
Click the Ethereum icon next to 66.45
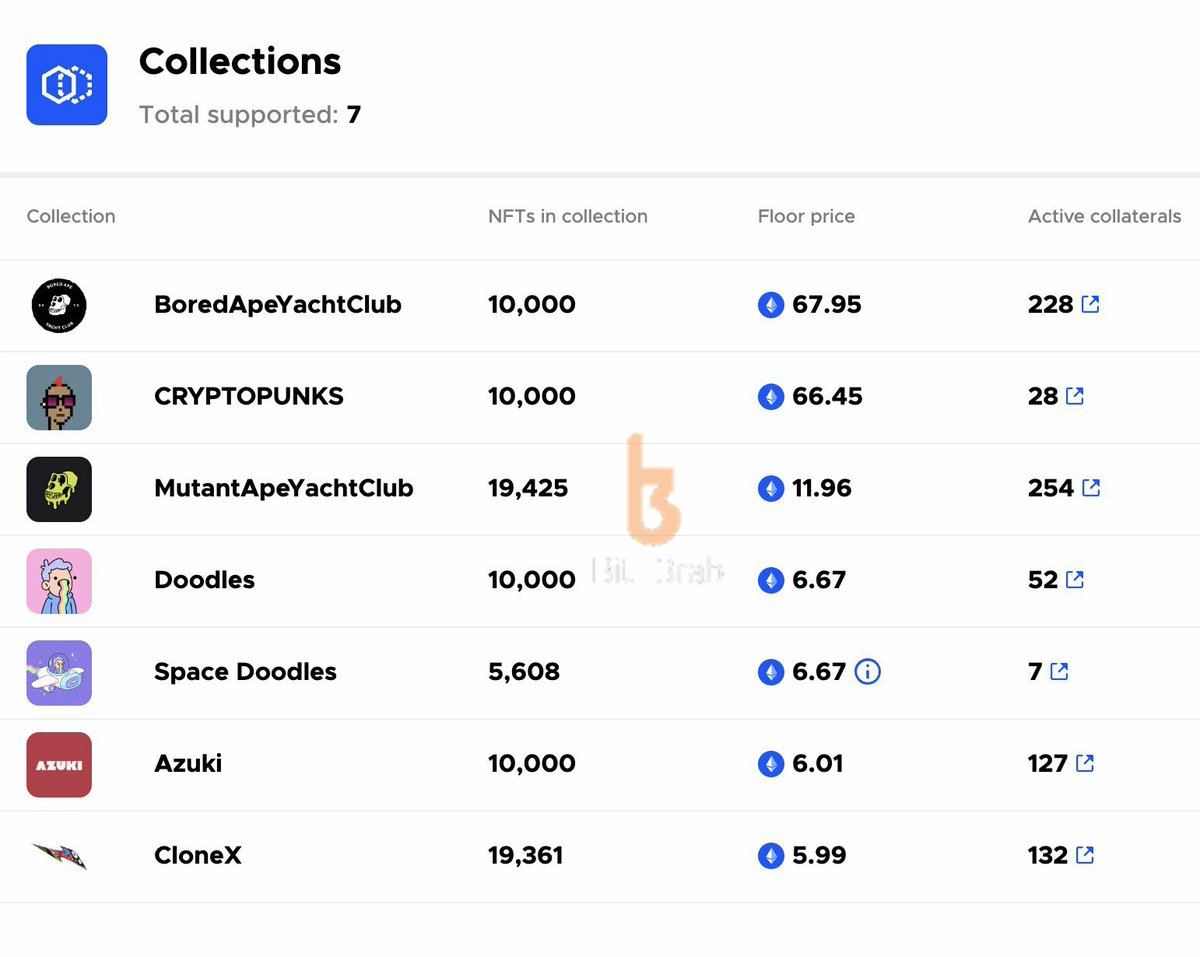click(771, 397)
